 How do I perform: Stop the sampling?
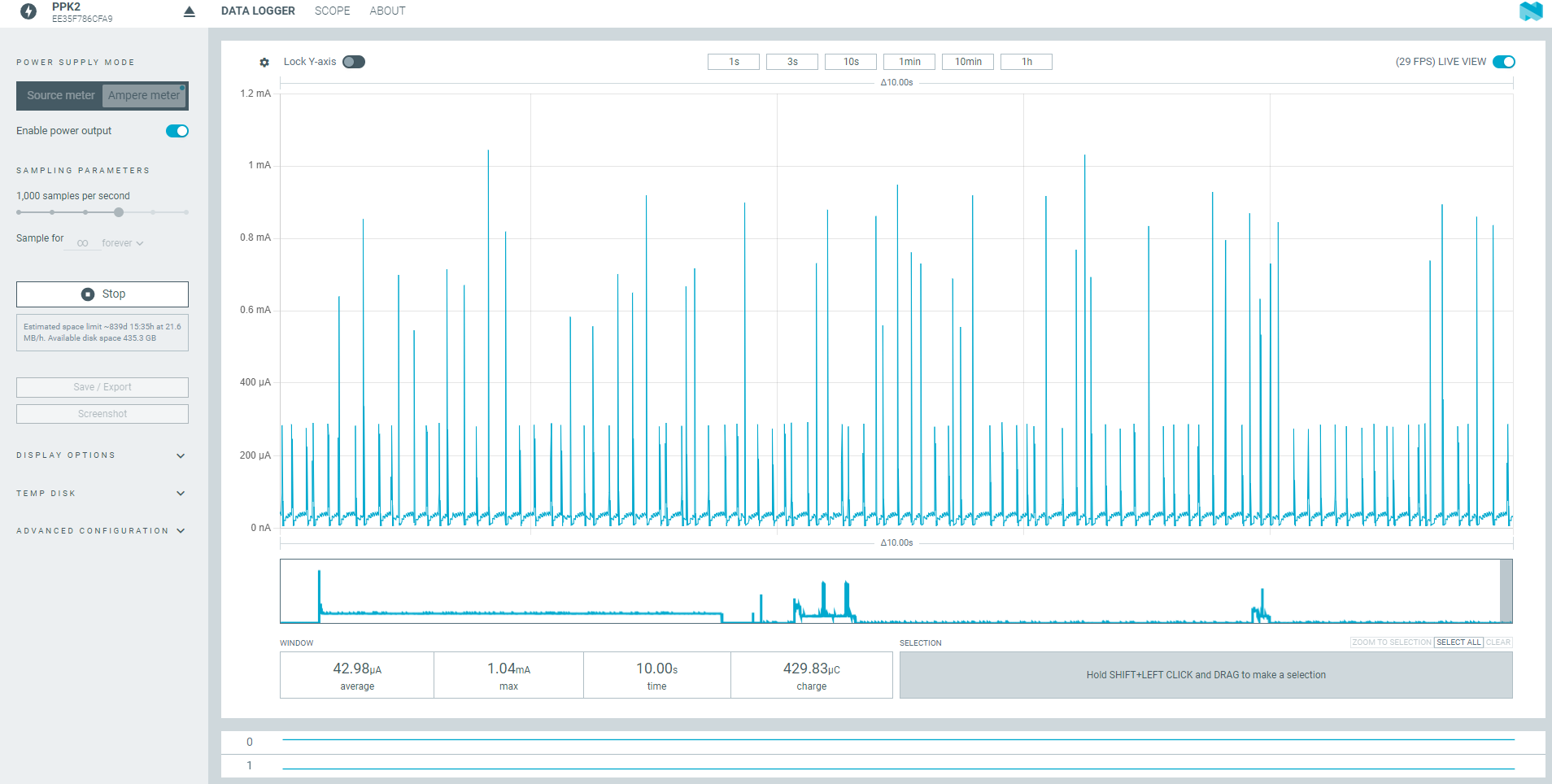click(x=102, y=294)
